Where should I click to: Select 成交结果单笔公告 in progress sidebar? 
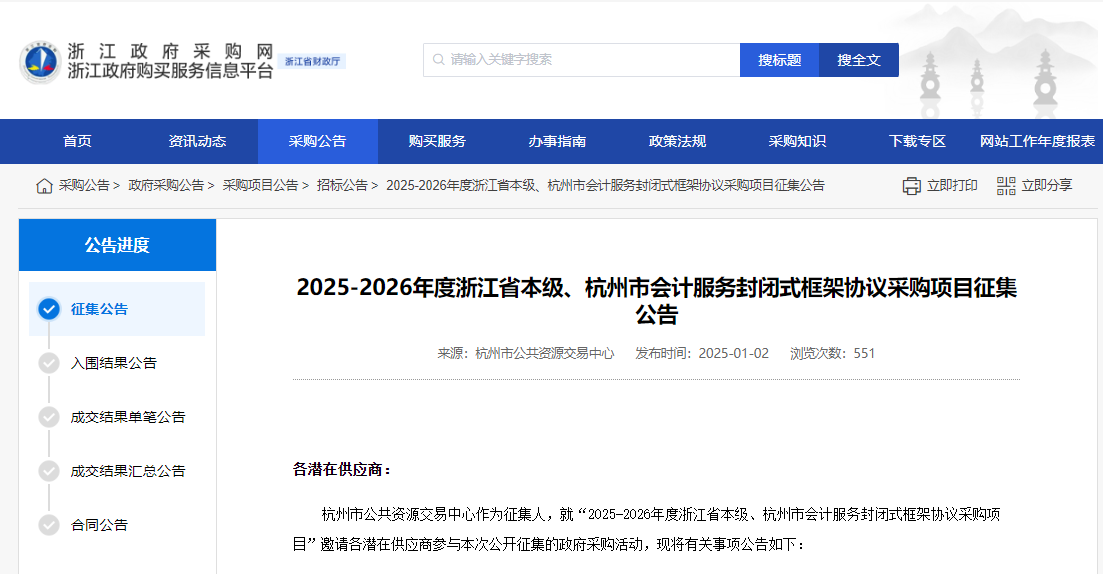coord(128,417)
